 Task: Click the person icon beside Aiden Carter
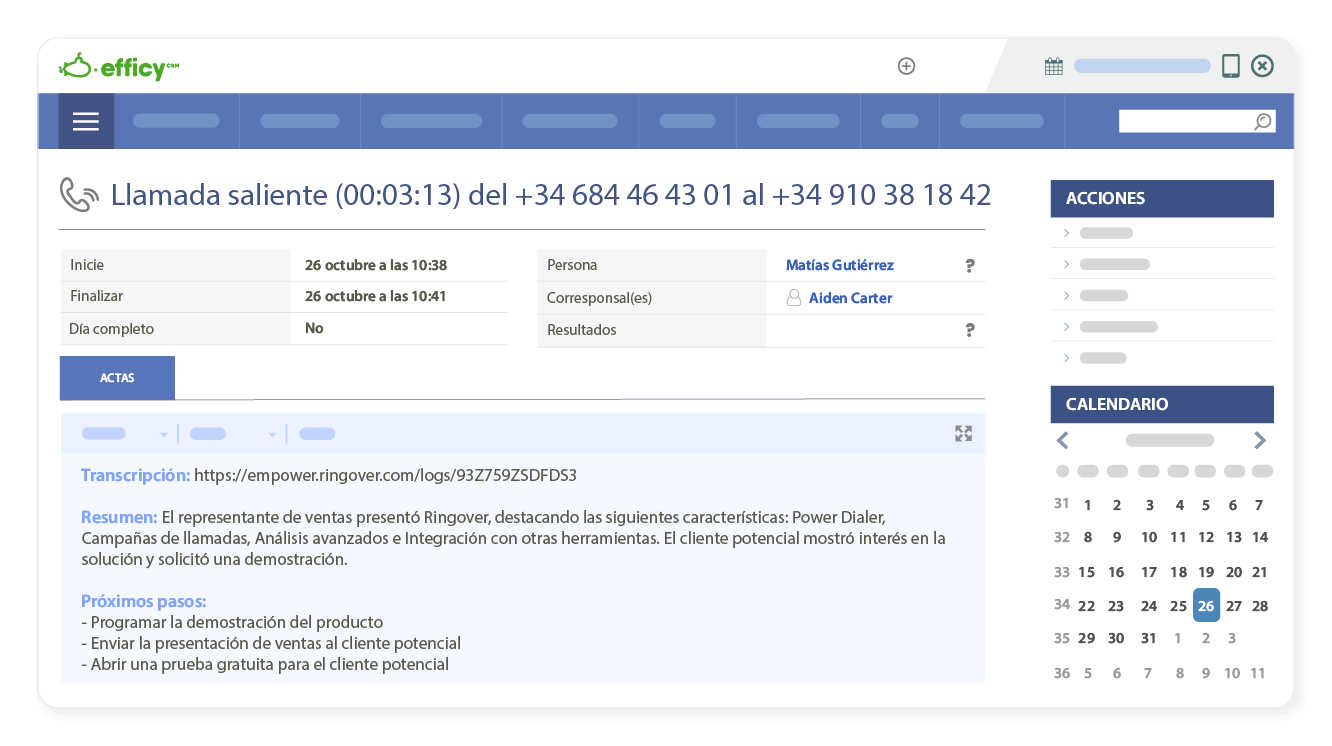[x=795, y=297]
